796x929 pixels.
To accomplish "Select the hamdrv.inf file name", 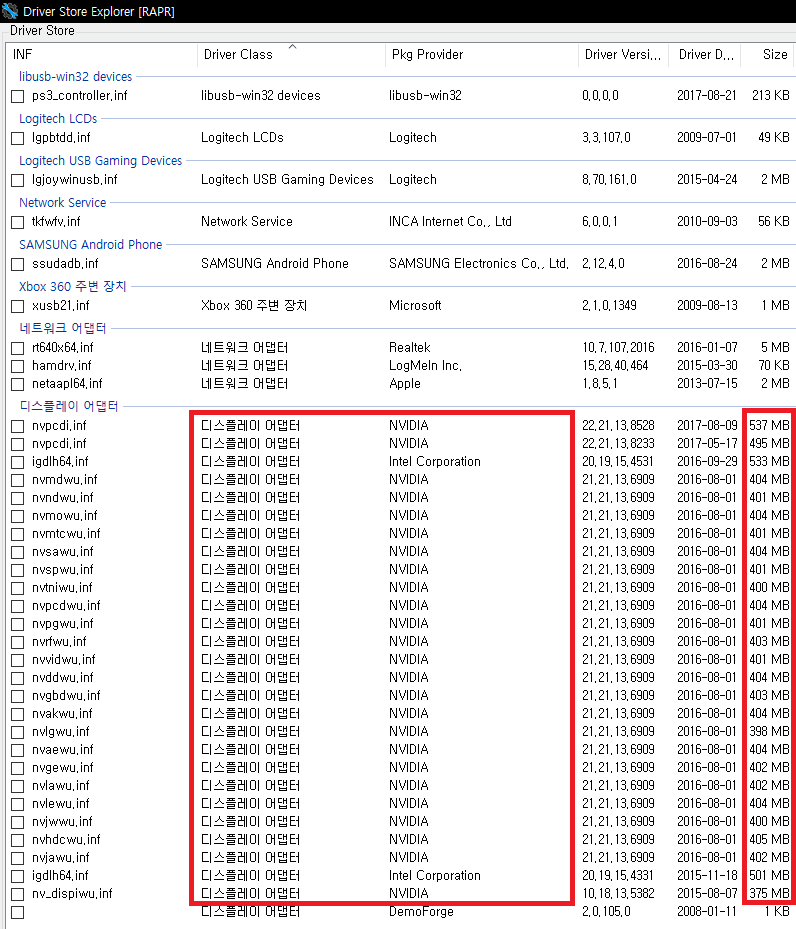I will (x=62, y=366).
